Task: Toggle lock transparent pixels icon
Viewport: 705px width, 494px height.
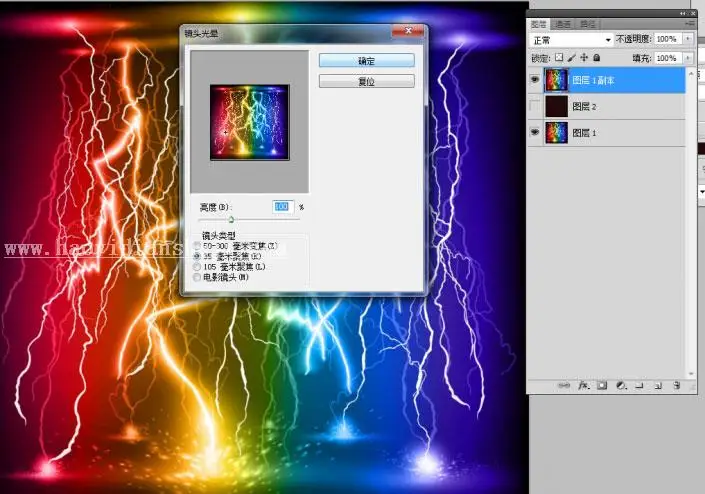Action: (x=559, y=58)
